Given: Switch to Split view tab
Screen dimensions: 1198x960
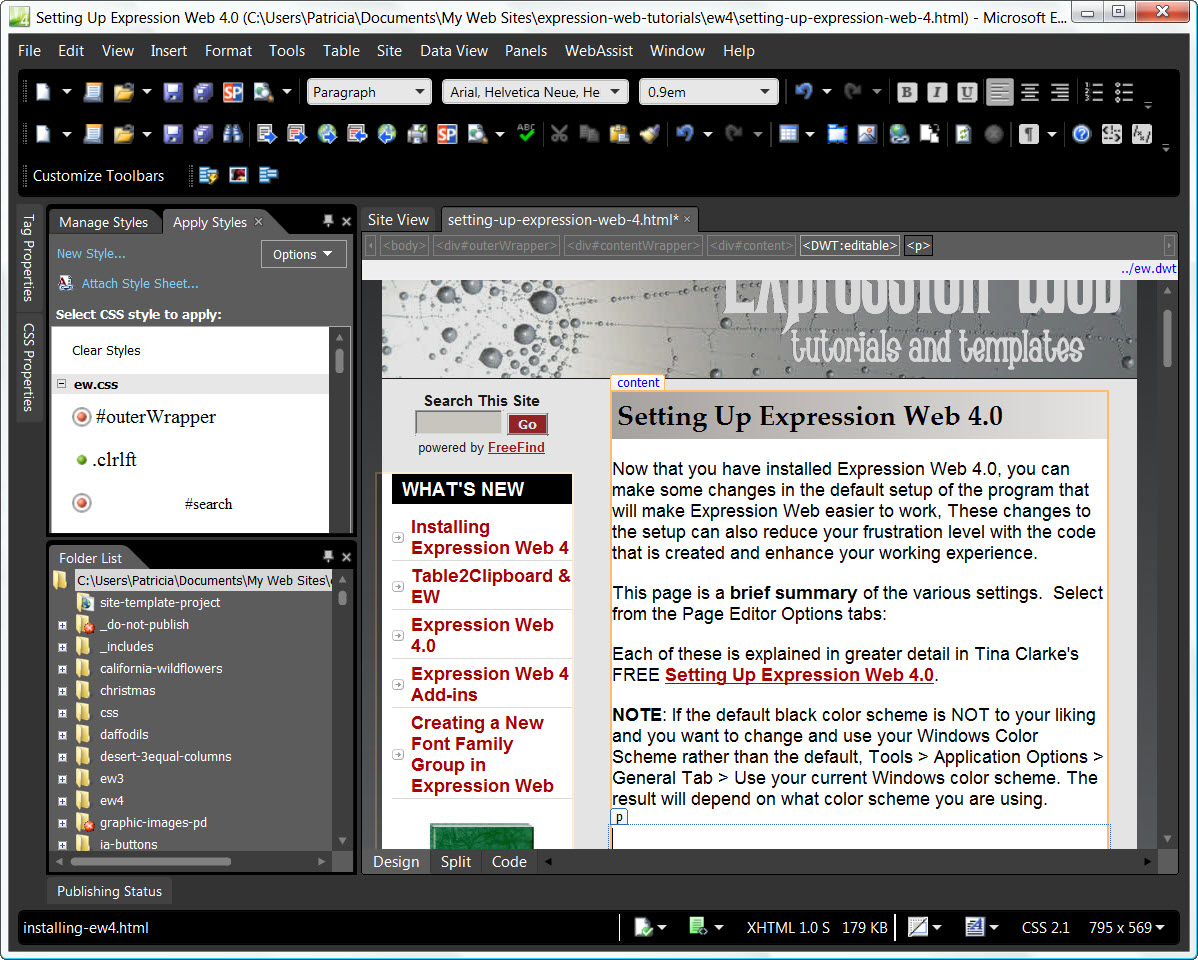Looking at the screenshot, I should [455, 861].
